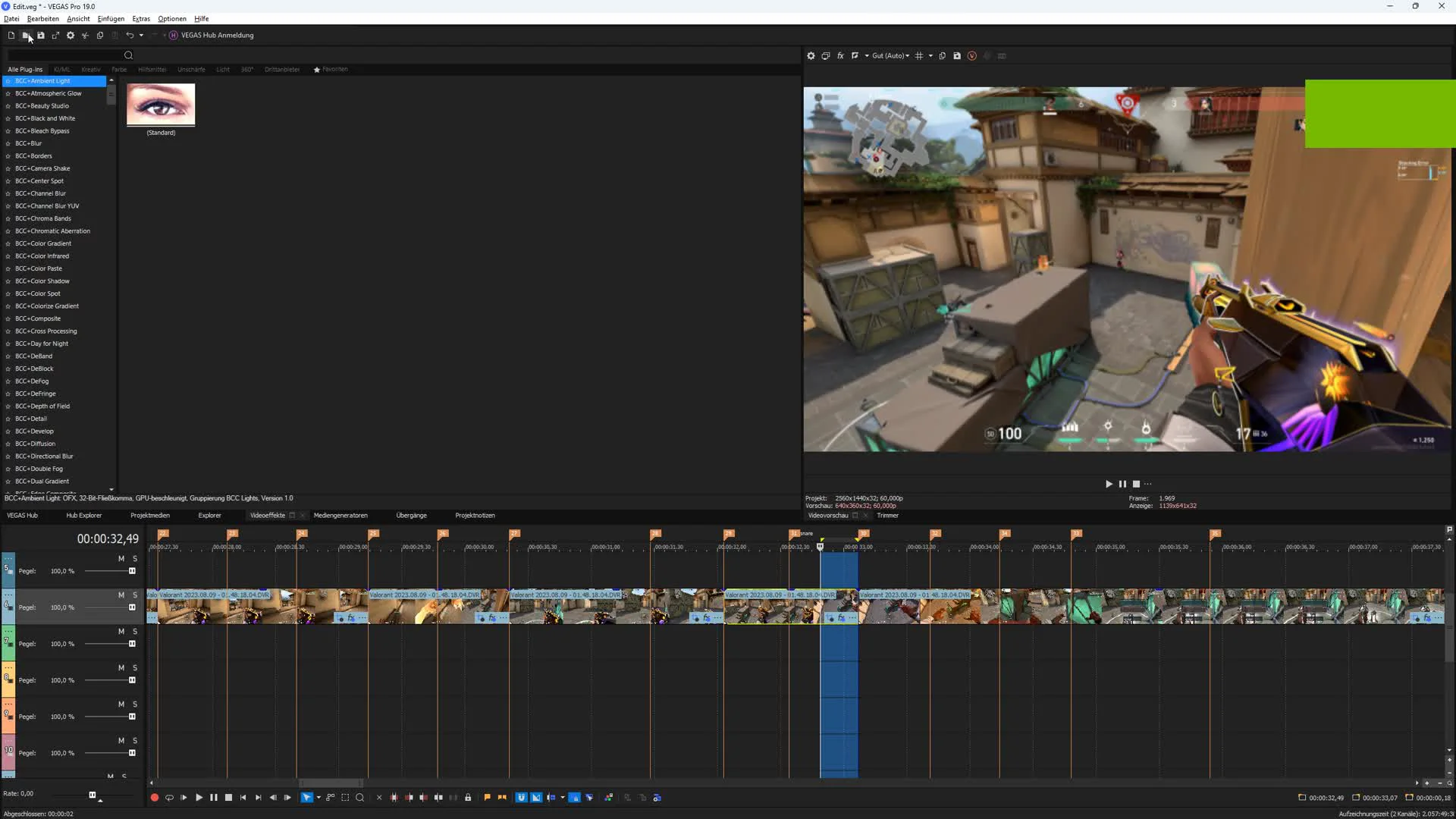Click the lock event icon

click(468, 798)
